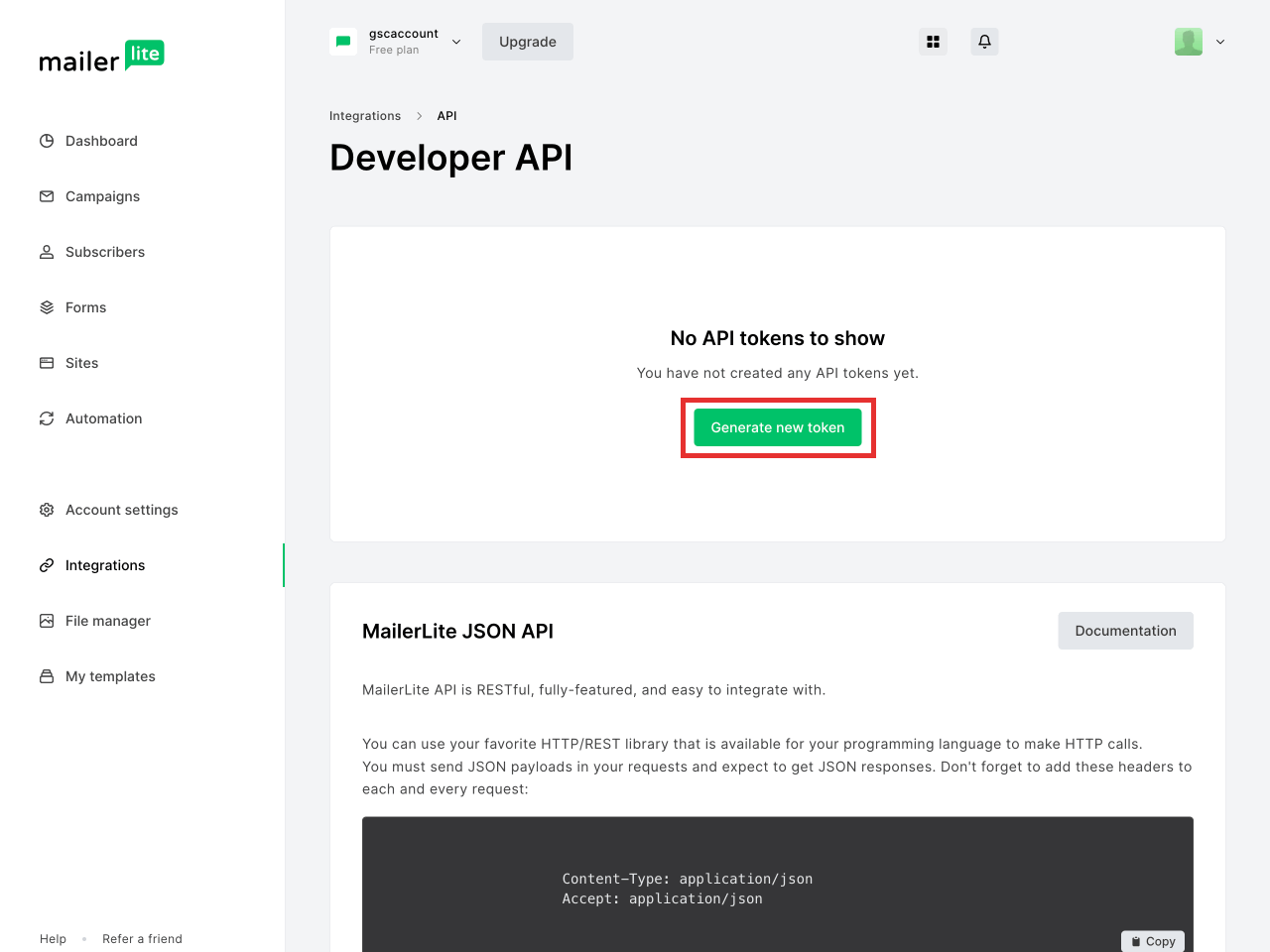1270x952 pixels.
Task: Open the Refer a friend link
Action: tap(142, 939)
